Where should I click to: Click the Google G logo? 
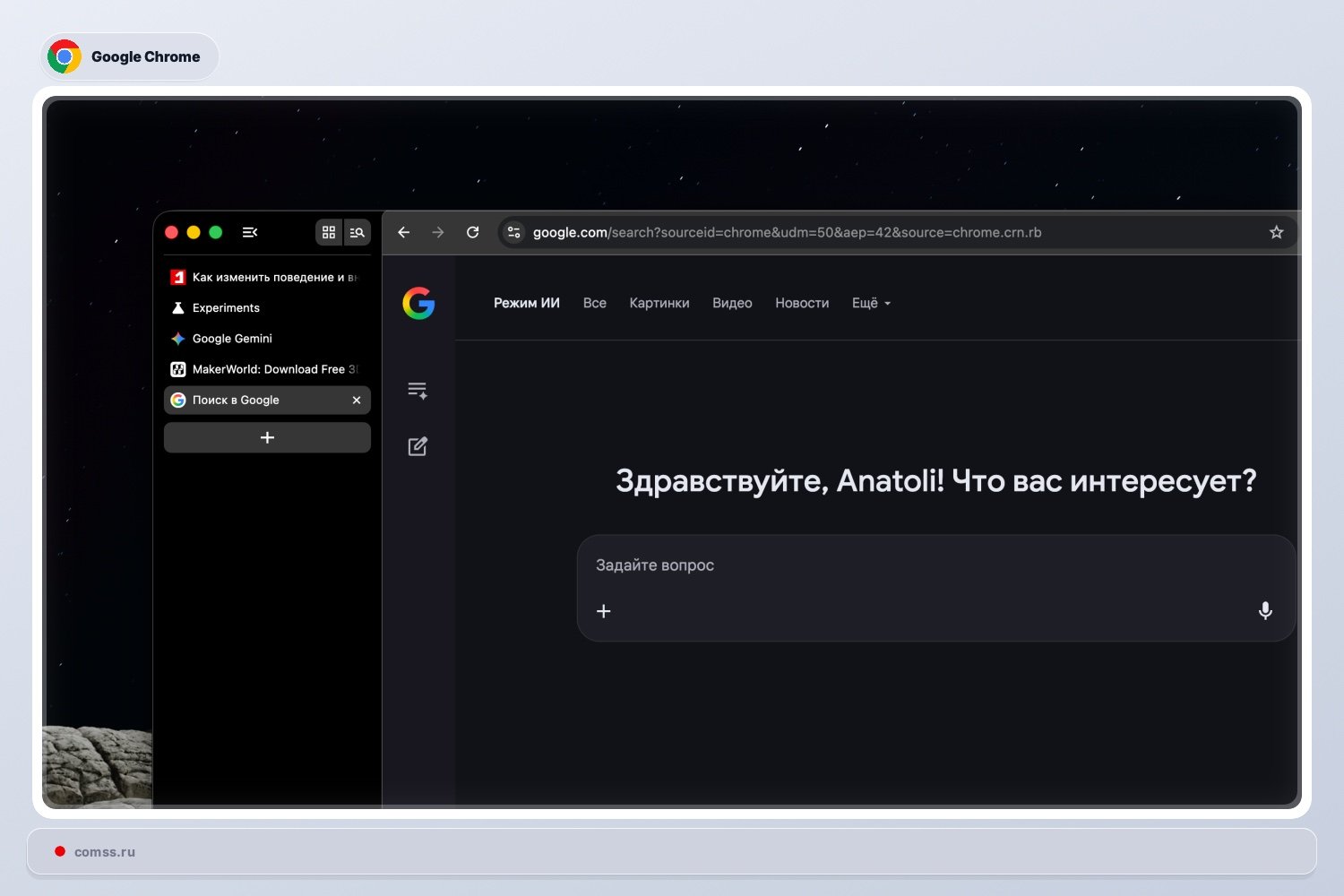point(418,304)
